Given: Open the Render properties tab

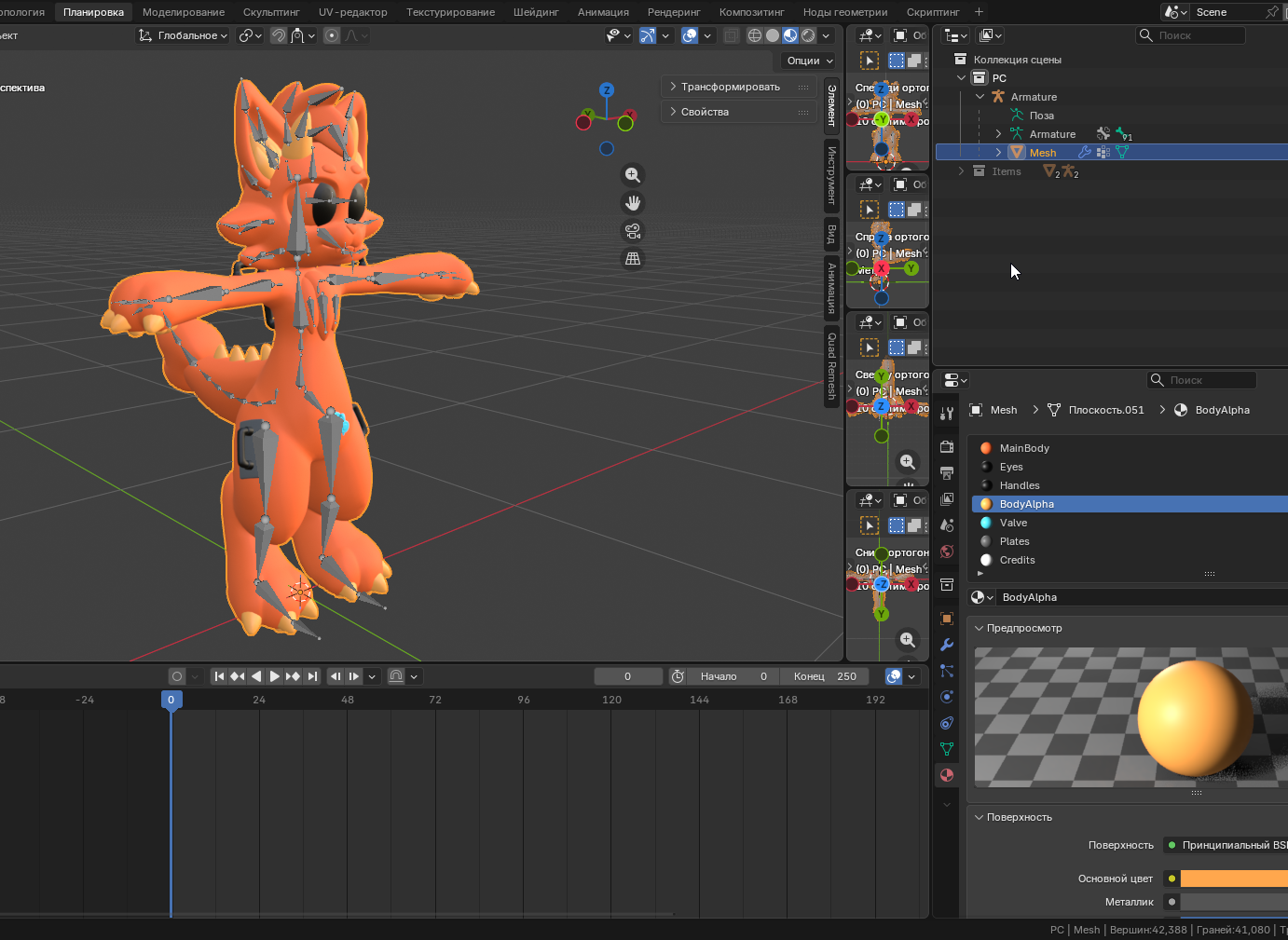Looking at the screenshot, I should click(x=946, y=446).
